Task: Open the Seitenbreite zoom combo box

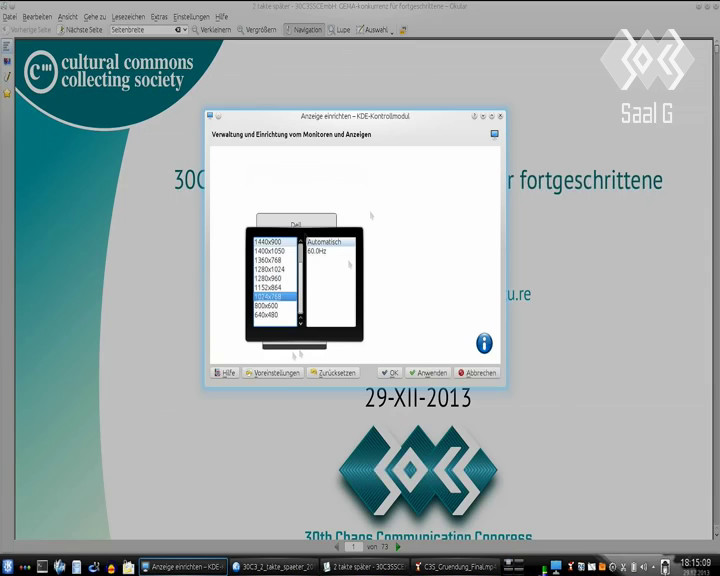Action: coord(149,30)
